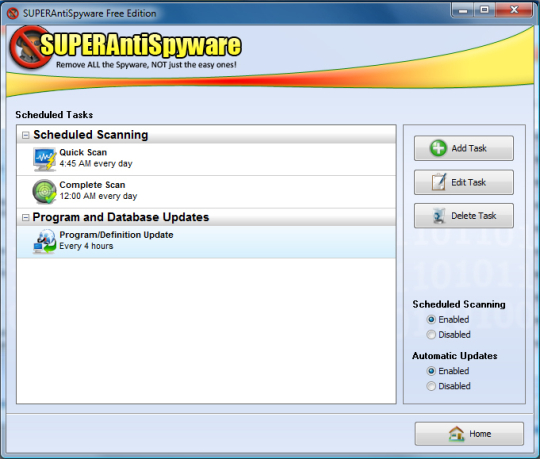Click the green plus icon on Add Task
The image size is (540, 459).
click(x=438, y=148)
